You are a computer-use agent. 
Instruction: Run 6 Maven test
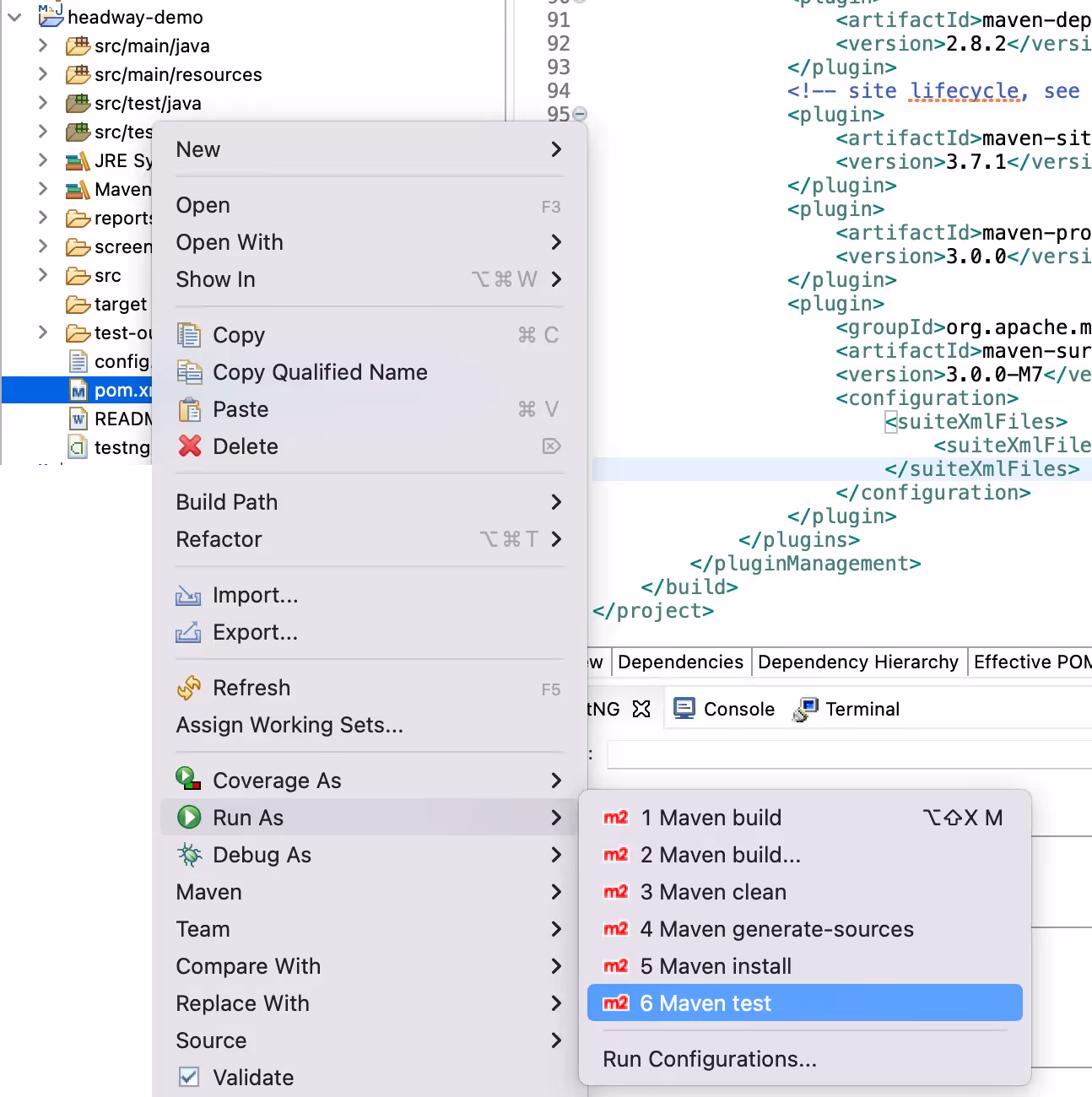click(x=804, y=1002)
